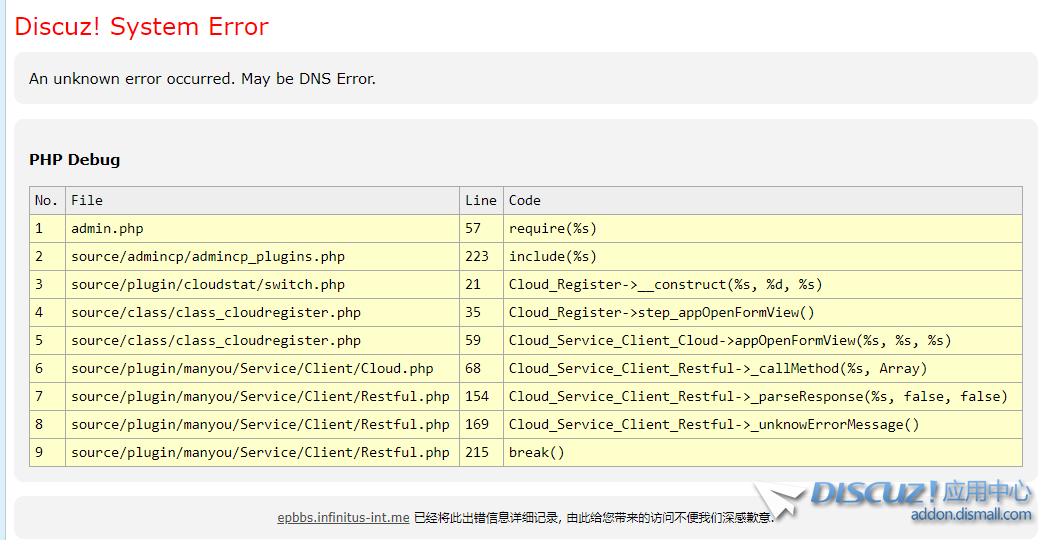
Task: Click the break() code cell
Action: tap(537, 452)
